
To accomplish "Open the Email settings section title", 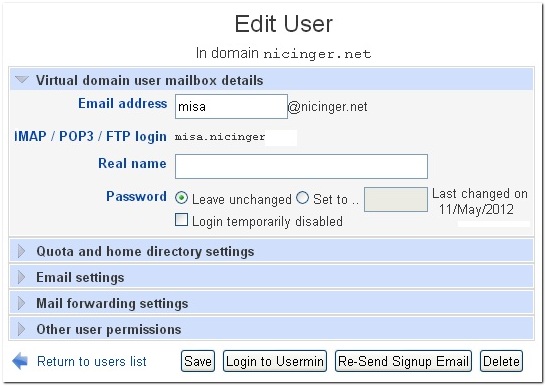I will point(80,277).
